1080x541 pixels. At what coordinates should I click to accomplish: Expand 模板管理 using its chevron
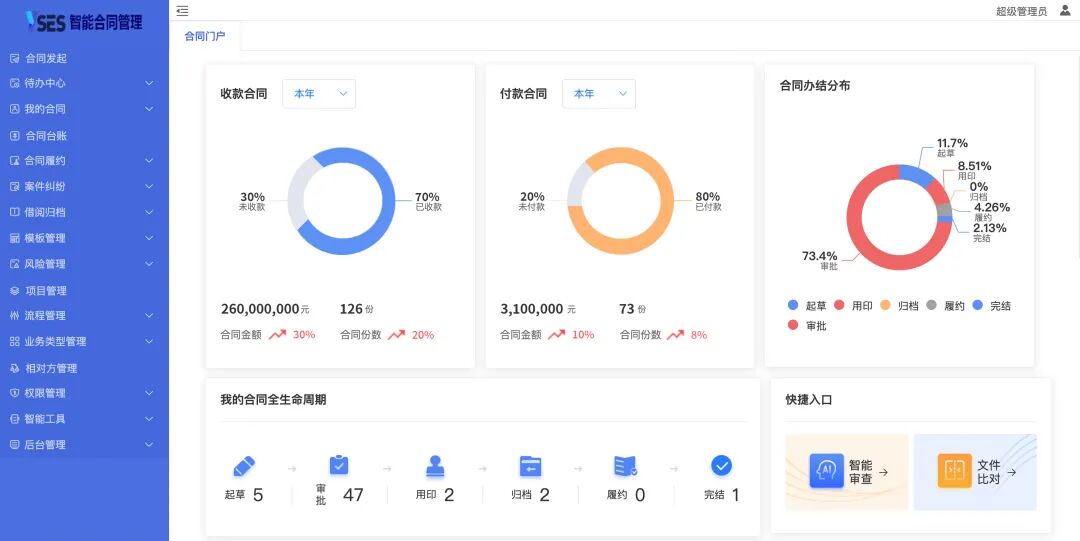149,238
